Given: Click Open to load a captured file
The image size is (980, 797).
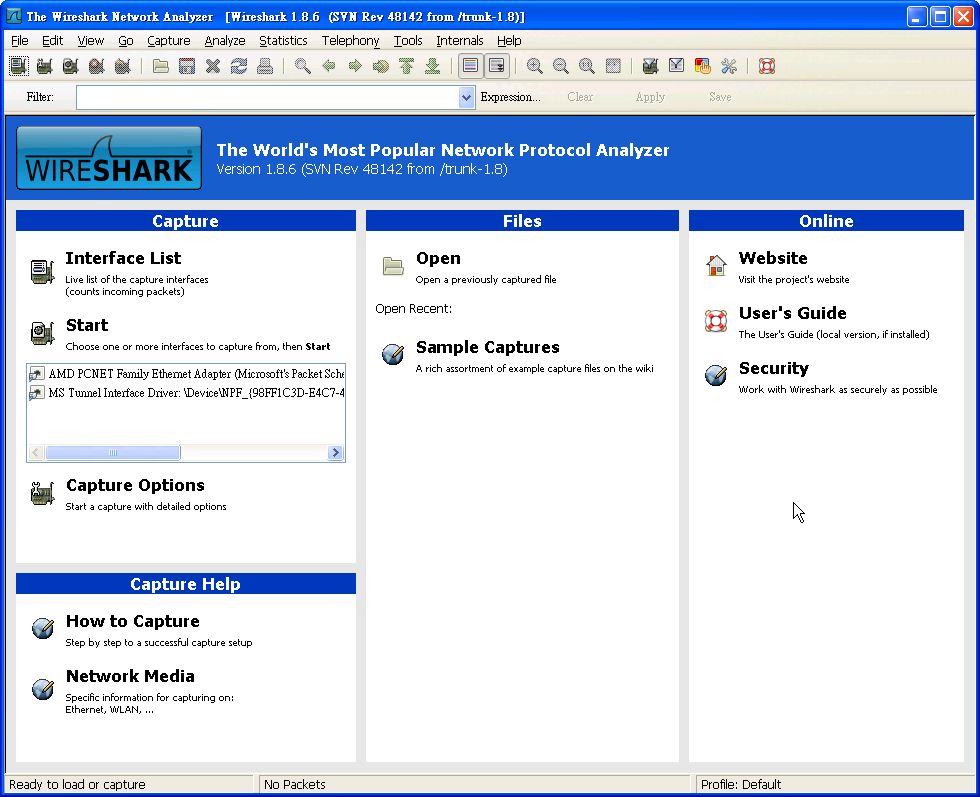Looking at the screenshot, I should (438, 258).
